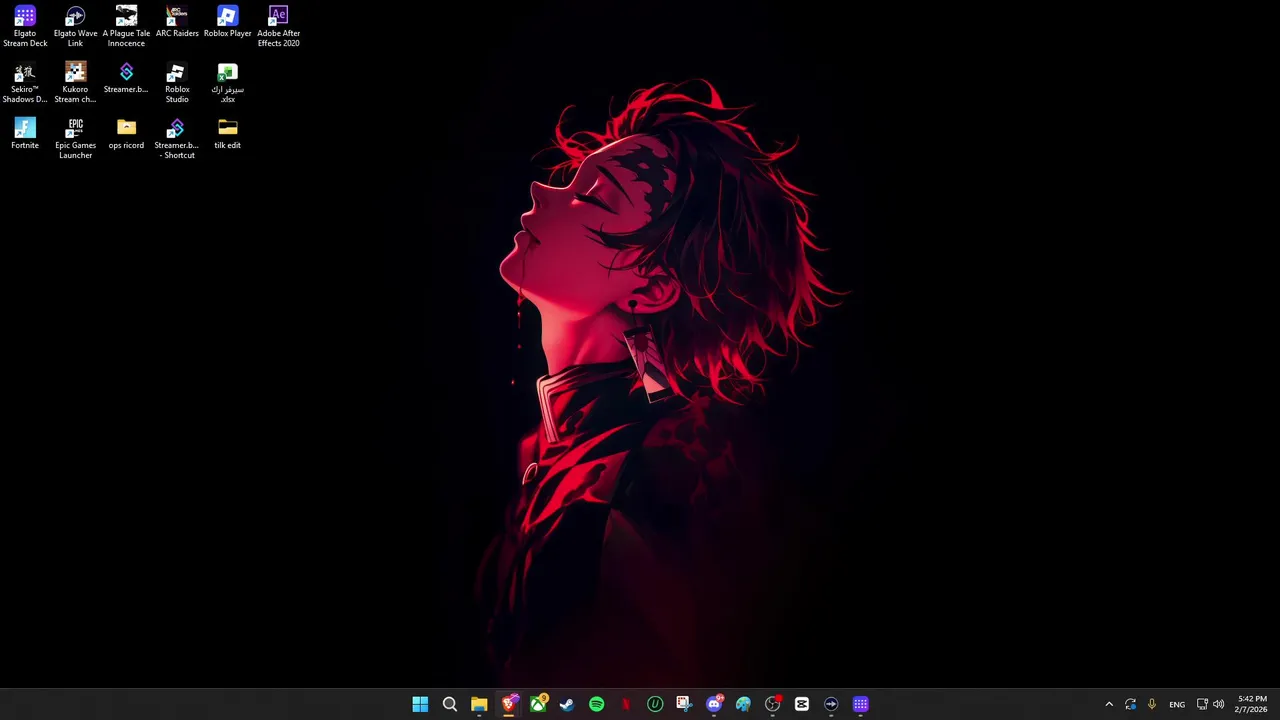This screenshot has height=720, width=1280.
Task: Open IObit Uninstaller from the taskbar
Action: [655, 704]
